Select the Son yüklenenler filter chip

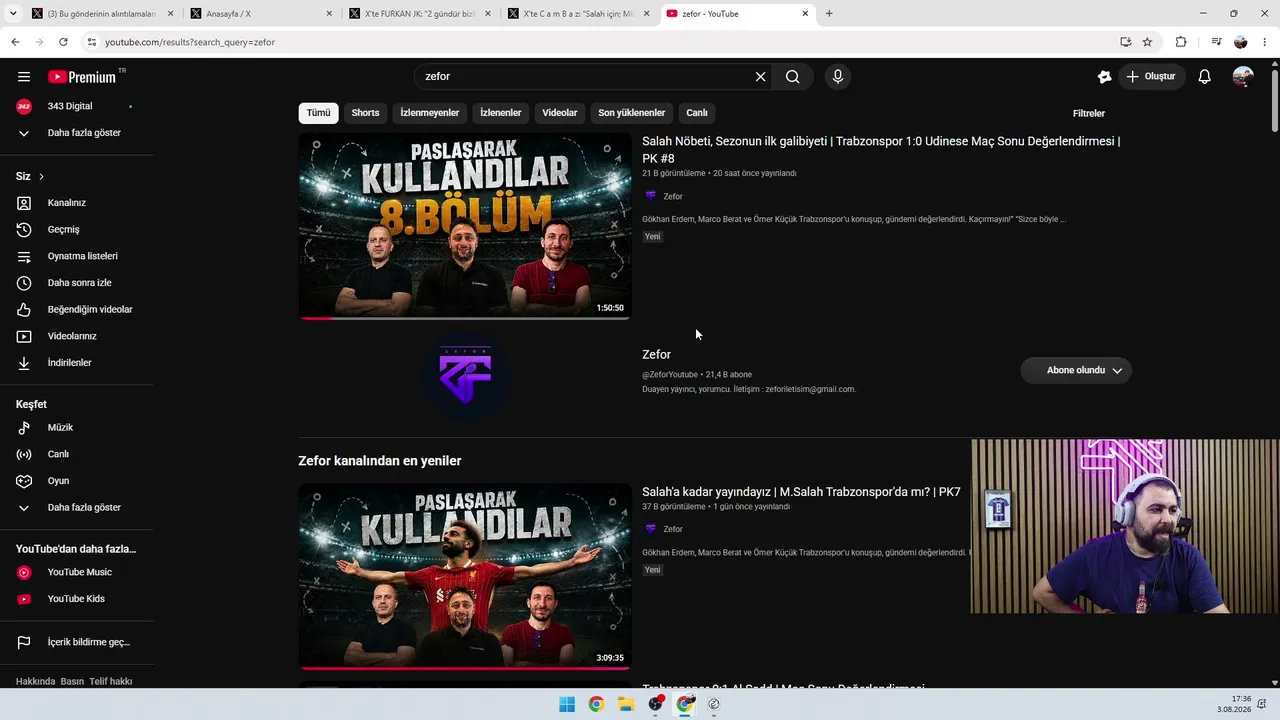point(632,113)
